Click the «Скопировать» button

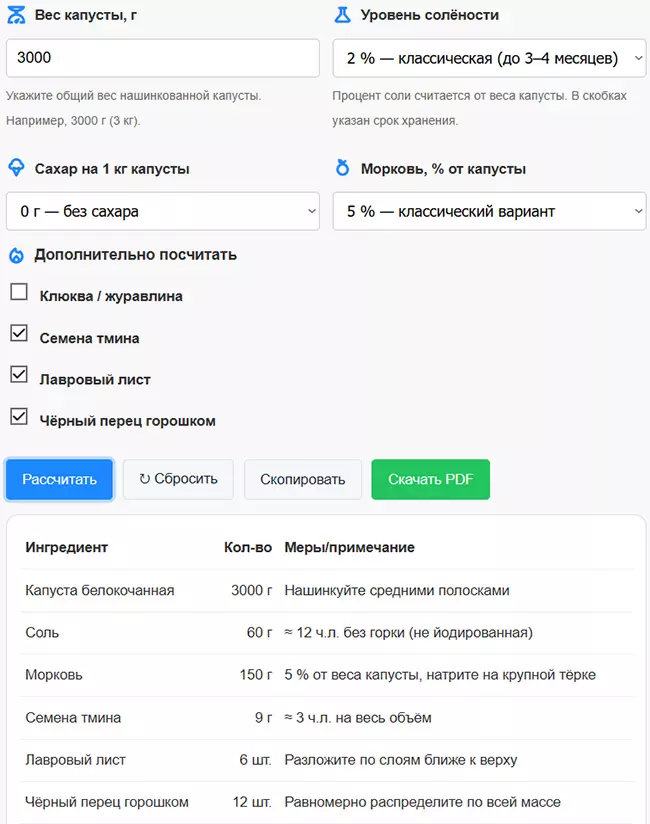(x=303, y=479)
